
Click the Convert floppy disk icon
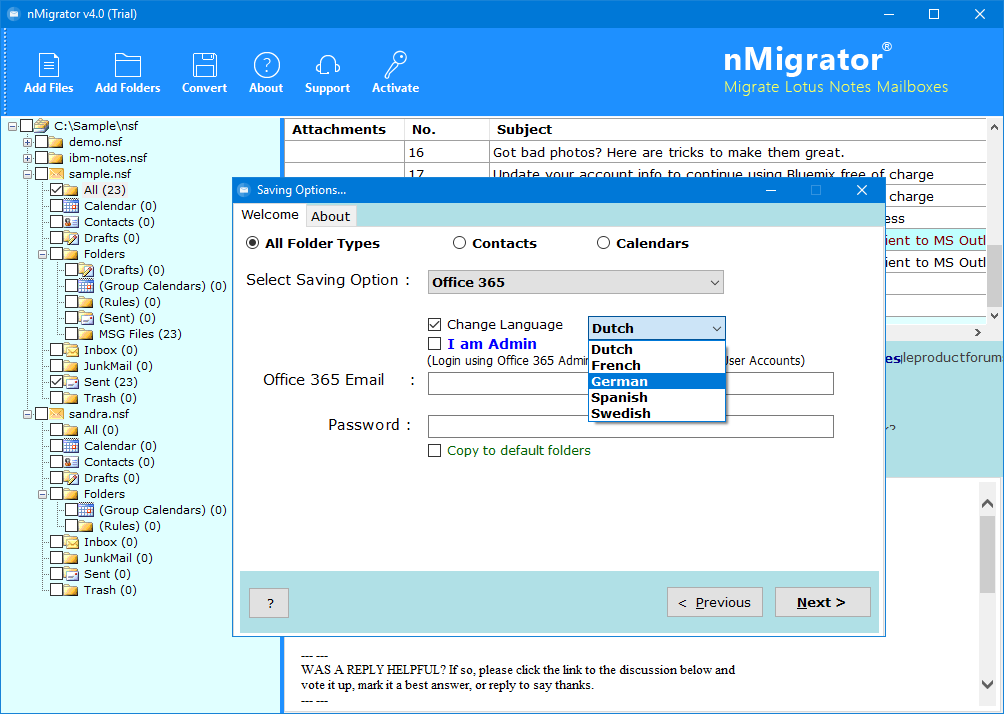coord(204,65)
